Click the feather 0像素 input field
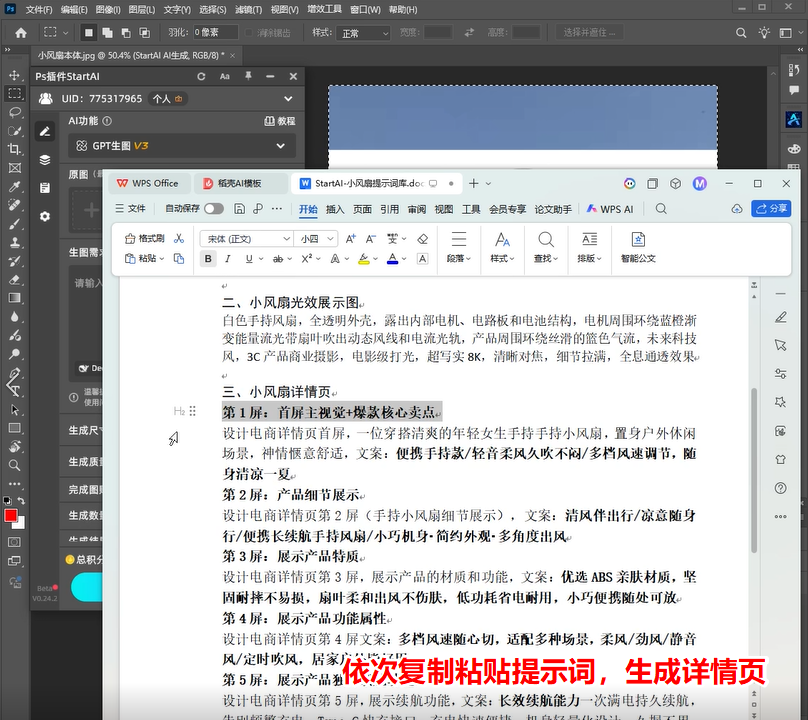The height and width of the screenshot is (720, 808). (x=216, y=32)
